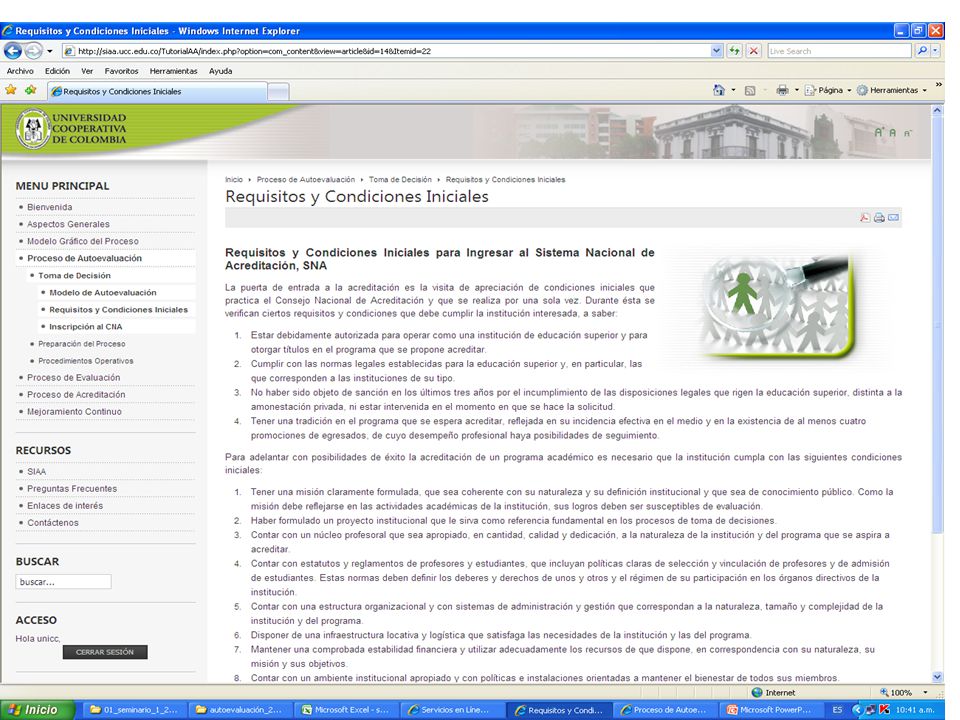Click the RSS feeds icon

(x=749, y=91)
